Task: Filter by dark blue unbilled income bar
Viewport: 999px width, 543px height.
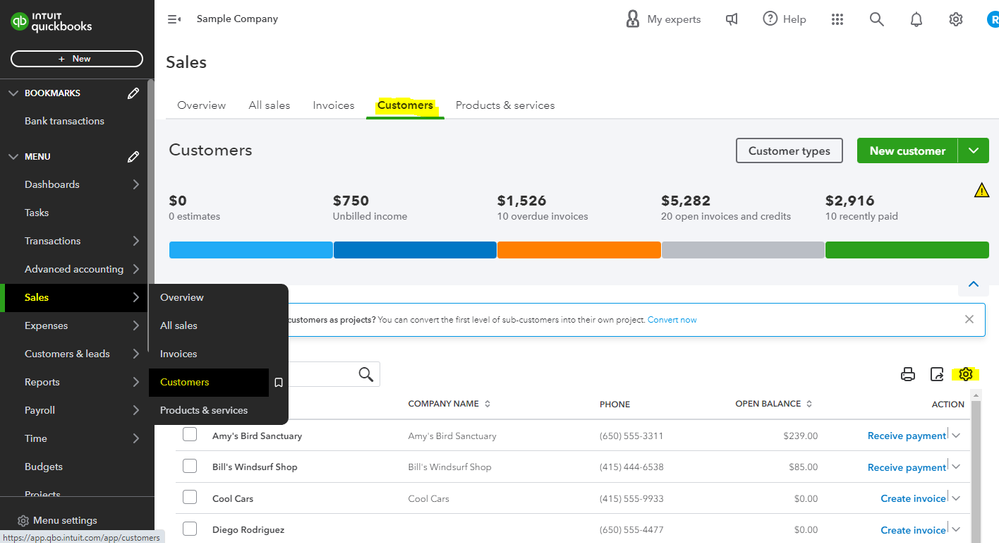Action: click(x=415, y=250)
